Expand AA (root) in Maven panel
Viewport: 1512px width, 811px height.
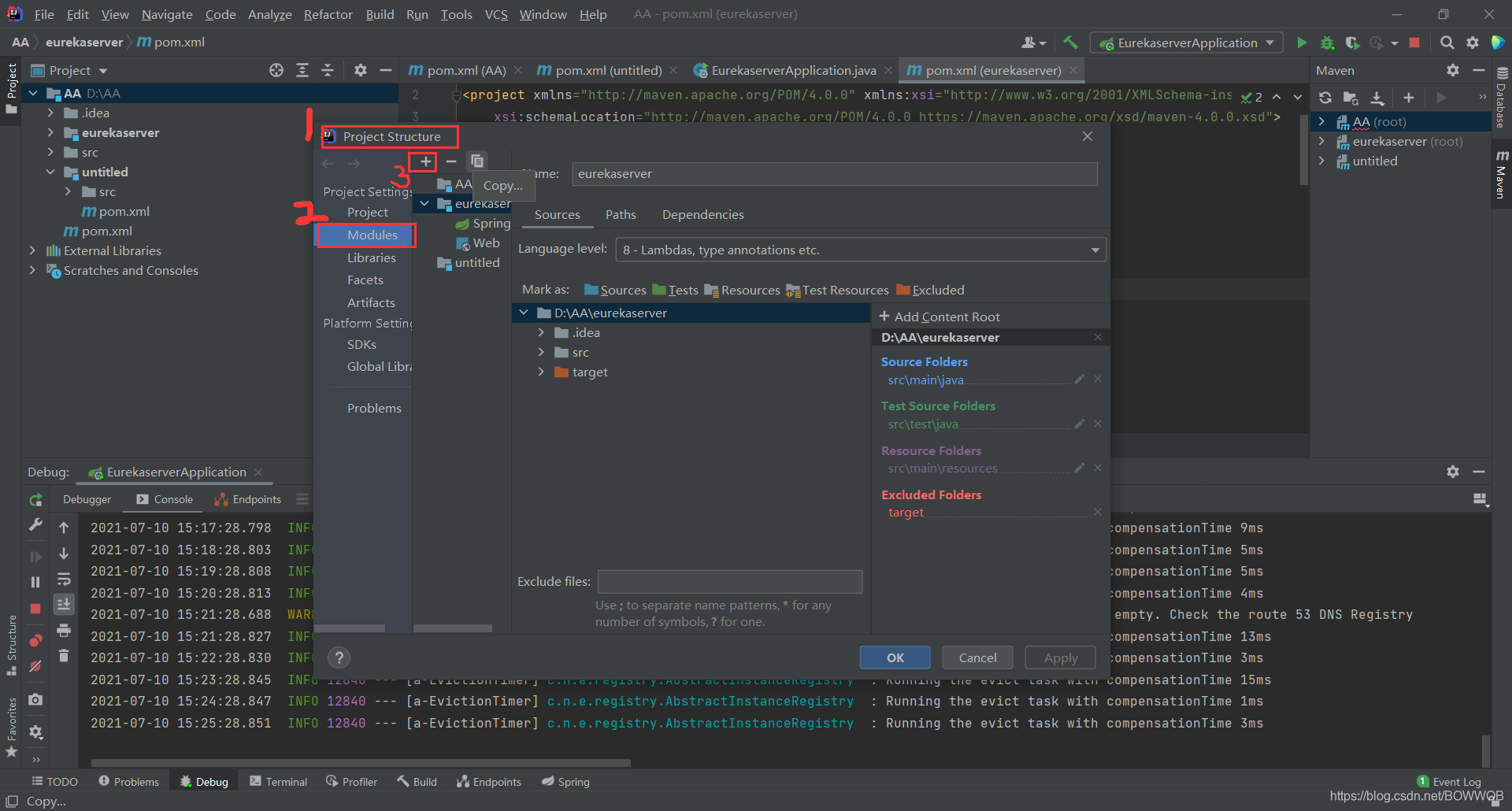[x=1322, y=121]
